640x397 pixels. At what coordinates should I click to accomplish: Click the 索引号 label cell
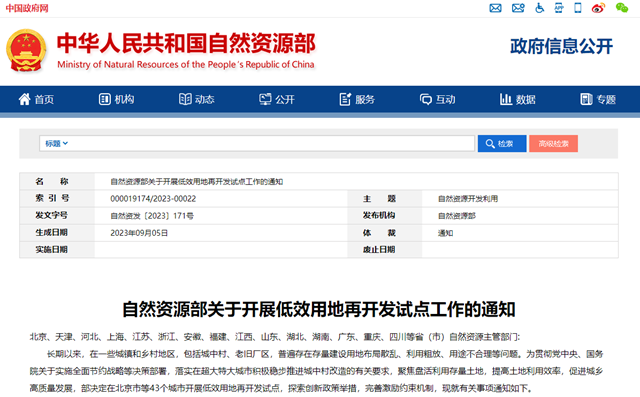click(x=57, y=198)
